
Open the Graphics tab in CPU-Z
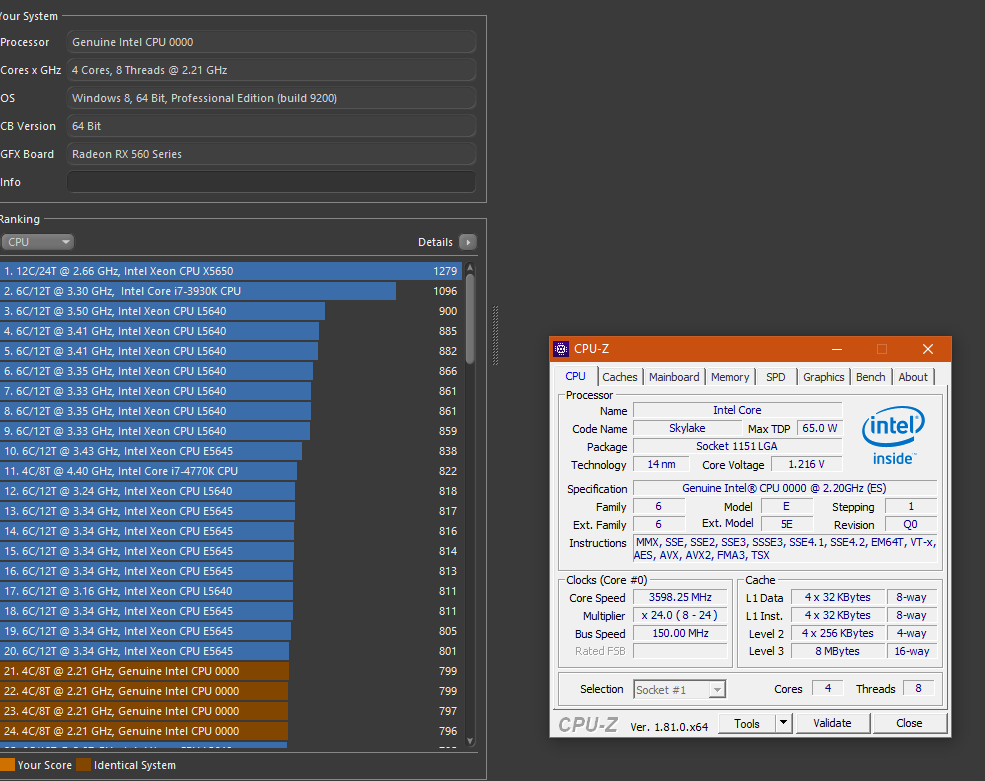pos(823,377)
